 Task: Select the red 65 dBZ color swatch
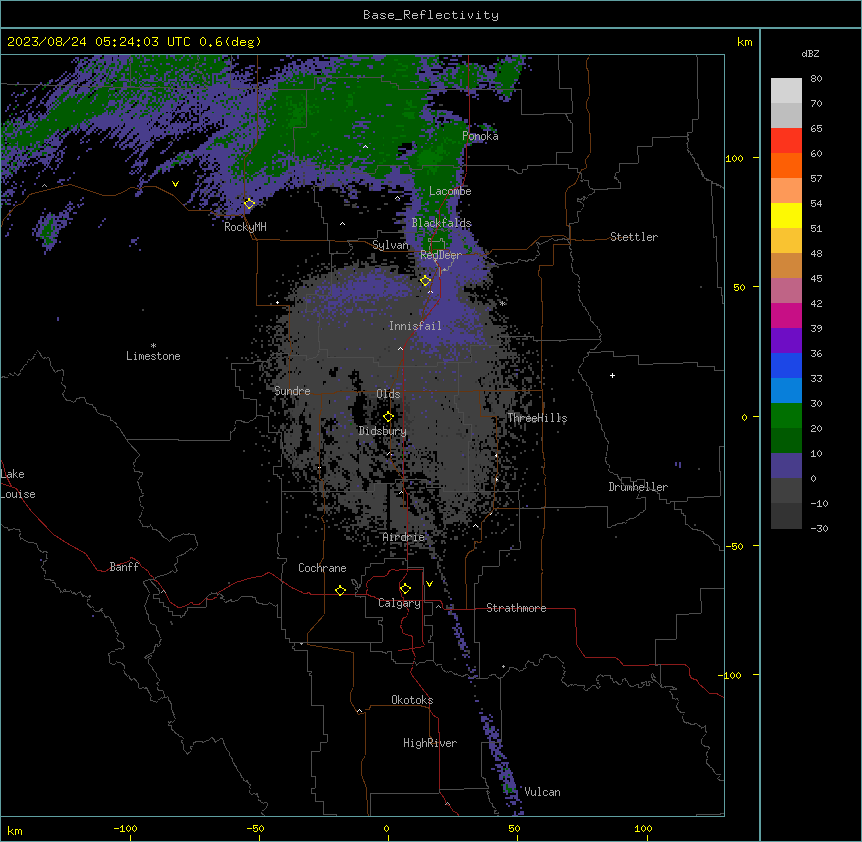(786, 140)
